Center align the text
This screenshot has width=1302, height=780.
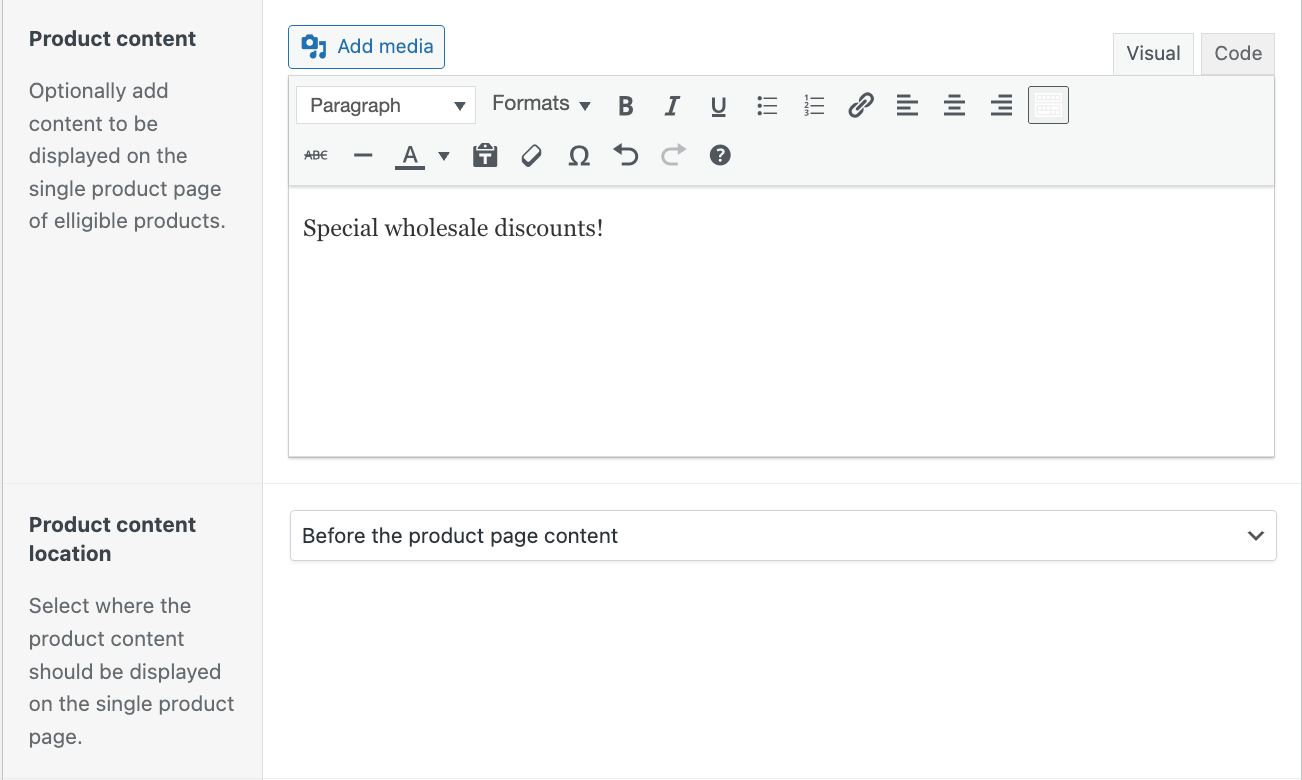click(954, 105)
